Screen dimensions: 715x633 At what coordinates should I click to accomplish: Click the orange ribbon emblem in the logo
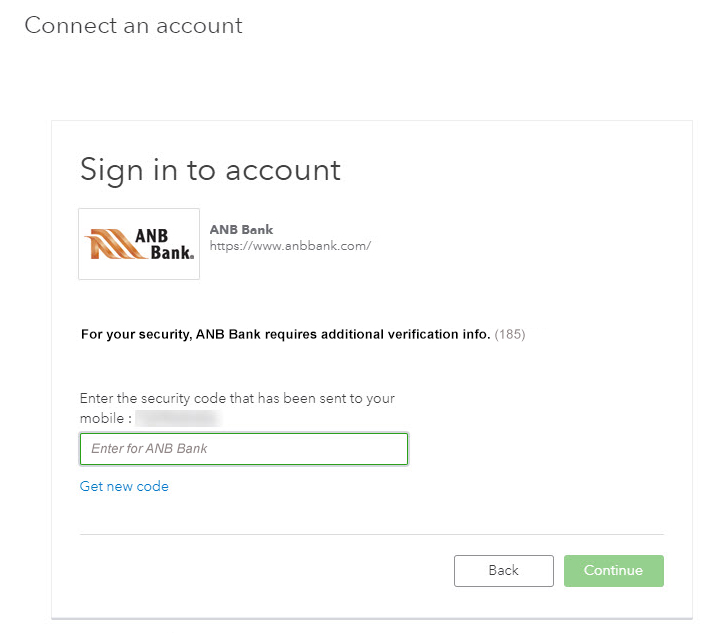109,246
